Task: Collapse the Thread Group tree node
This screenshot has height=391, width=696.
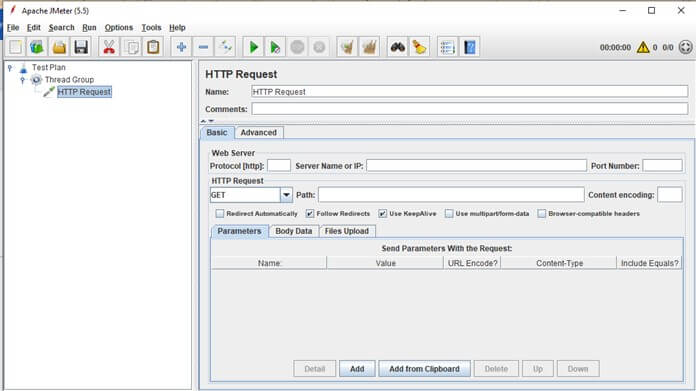Action: (x=23, y=80)
